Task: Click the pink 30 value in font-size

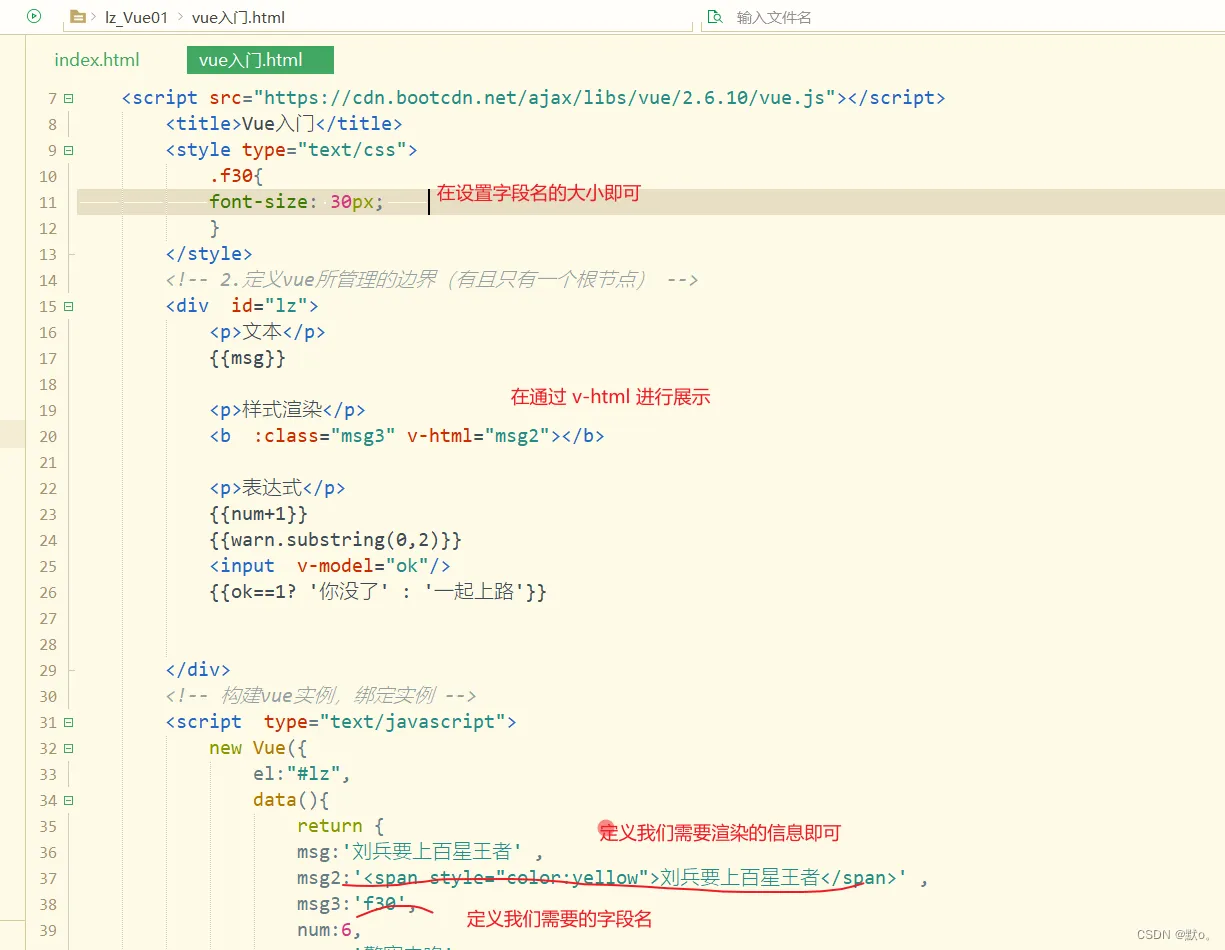Action: point(340,202)
